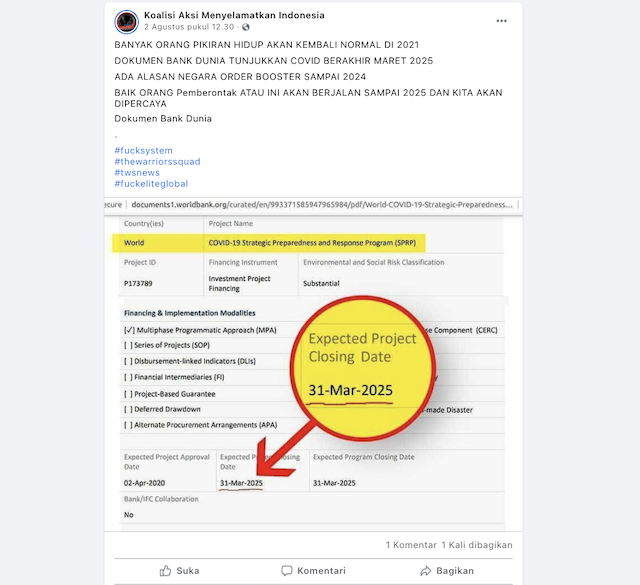Click the documents1.worldbank.org URL in the image
Screen dimensions: 640x585
322,205
